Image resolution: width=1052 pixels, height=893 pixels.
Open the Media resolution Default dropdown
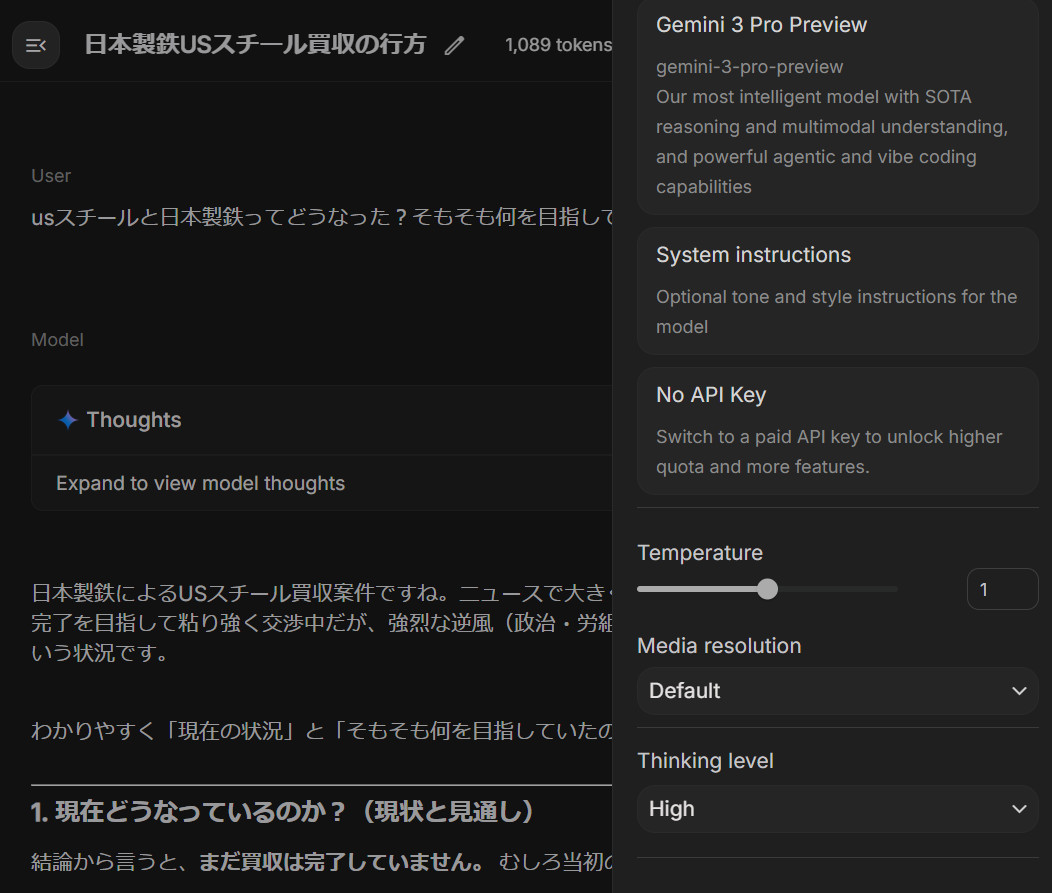[836, 691]
